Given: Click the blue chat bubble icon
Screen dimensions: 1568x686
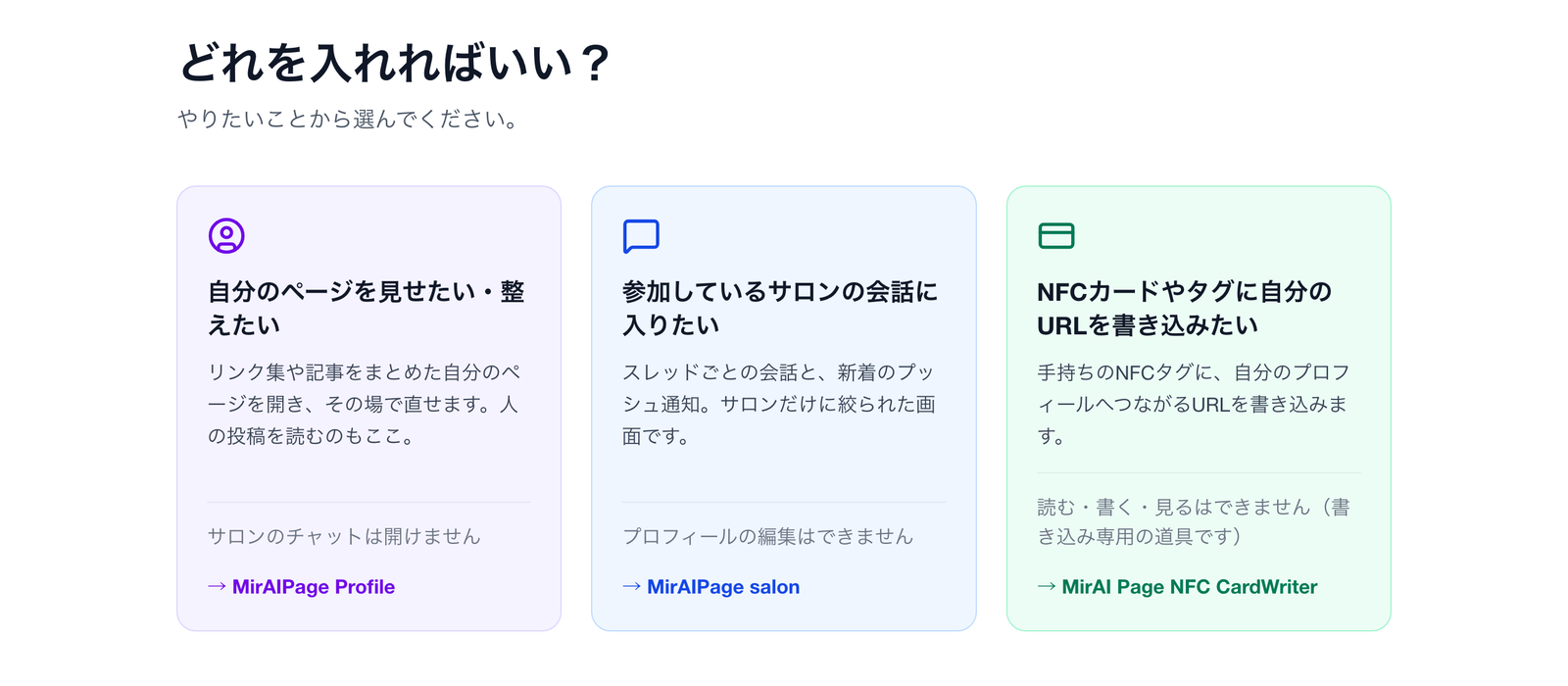Looking at the screenshot, I should pyautogui.click(x=641, y=236).
